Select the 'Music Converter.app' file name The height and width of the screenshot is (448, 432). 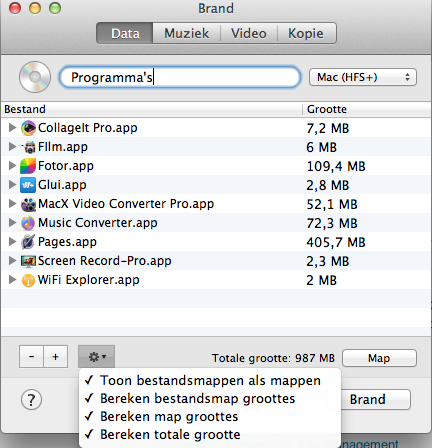(x=98, y=223)
